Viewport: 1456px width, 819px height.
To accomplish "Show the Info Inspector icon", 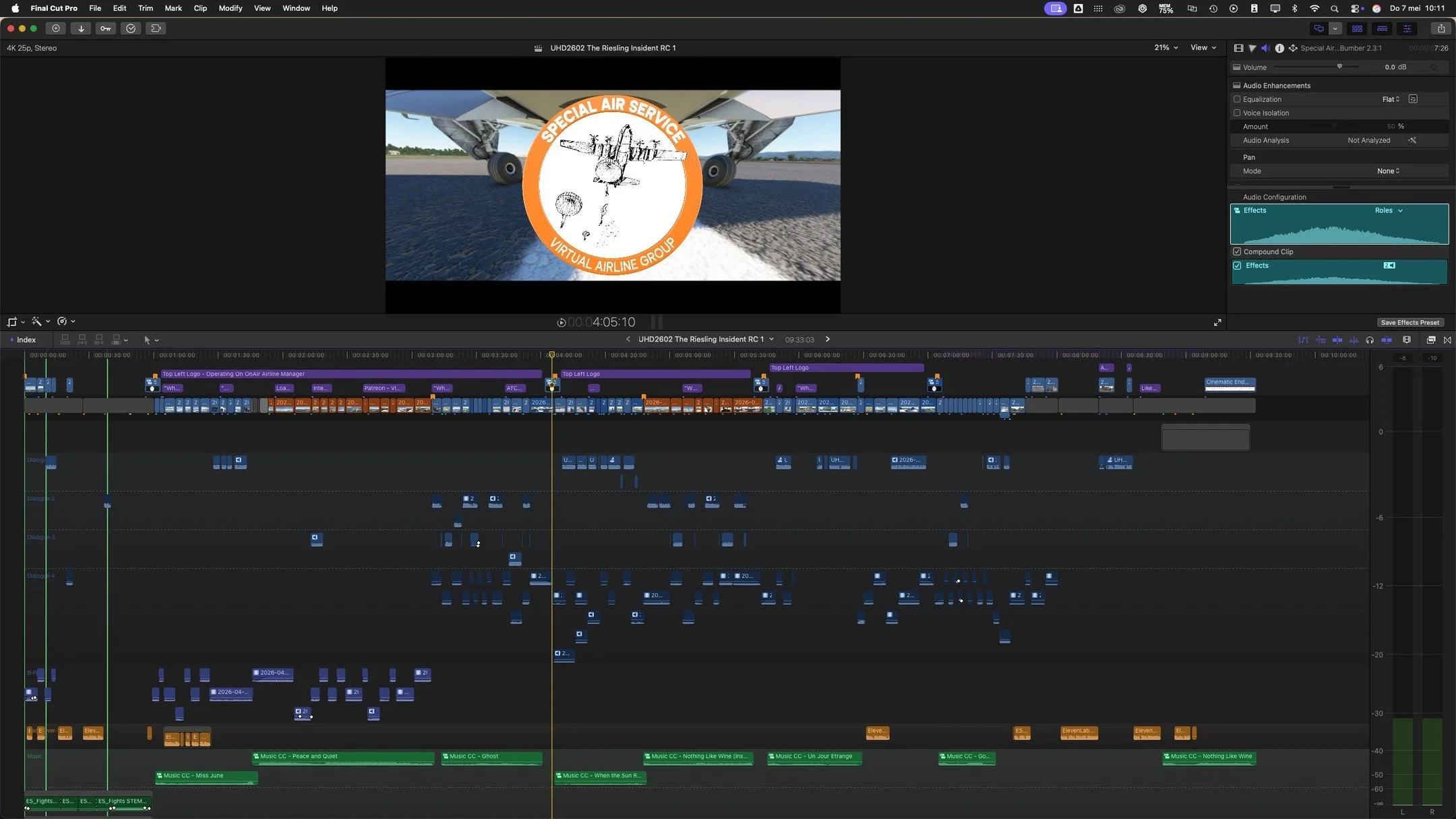I will pyautogui.click(x=1279, y=48).
